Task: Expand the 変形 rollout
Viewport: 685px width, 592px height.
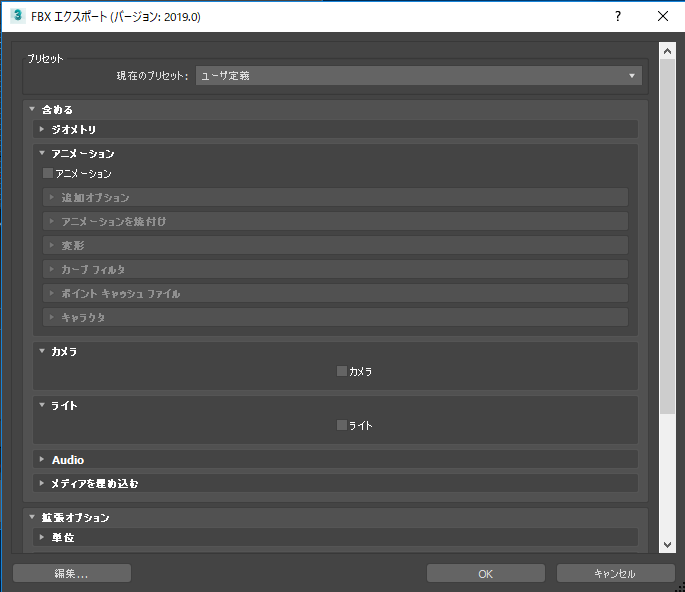Action: (336, 246)
